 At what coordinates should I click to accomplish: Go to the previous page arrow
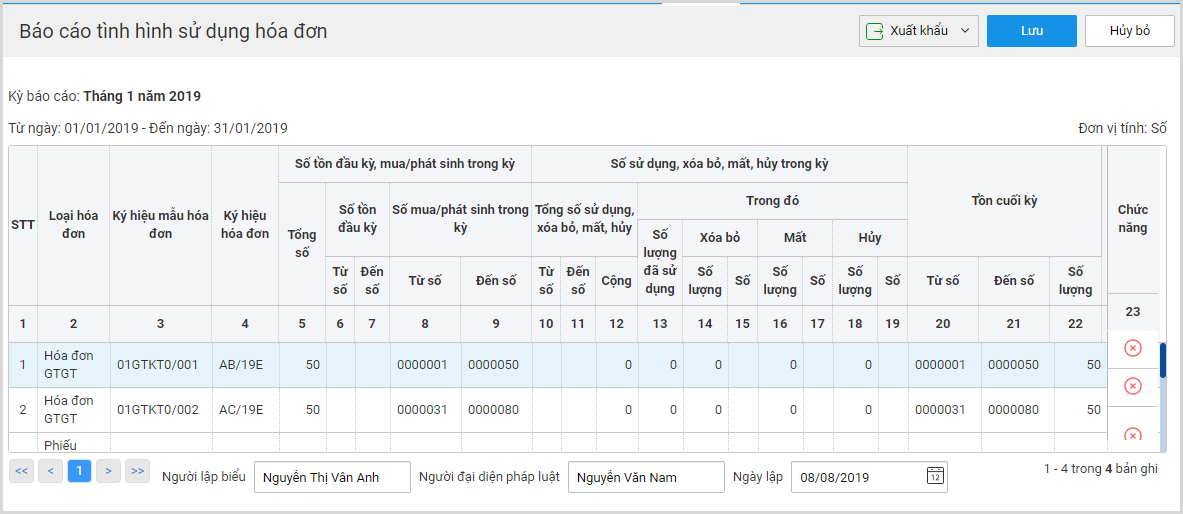51,471
